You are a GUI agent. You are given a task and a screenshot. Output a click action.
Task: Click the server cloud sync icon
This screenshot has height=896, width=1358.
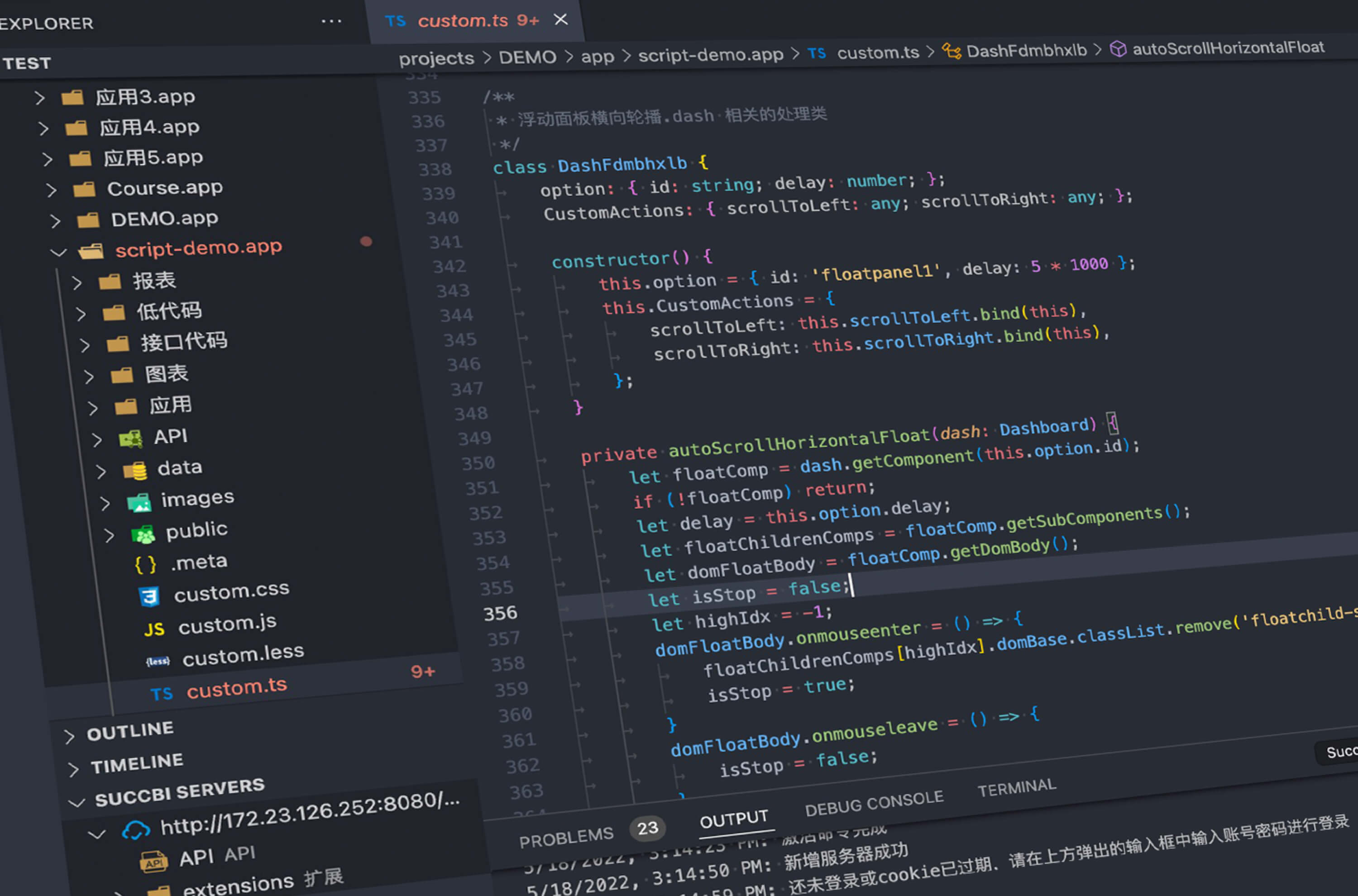[136, 830]
